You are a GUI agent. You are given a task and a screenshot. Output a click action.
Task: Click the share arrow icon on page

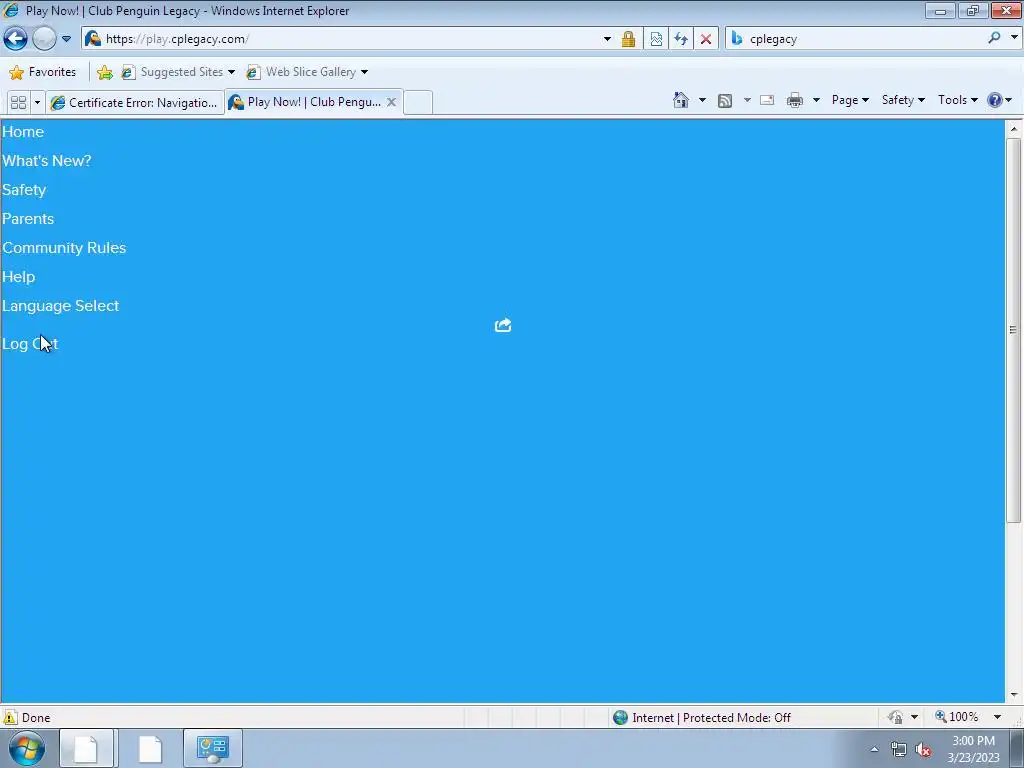[x=503, y=325]
